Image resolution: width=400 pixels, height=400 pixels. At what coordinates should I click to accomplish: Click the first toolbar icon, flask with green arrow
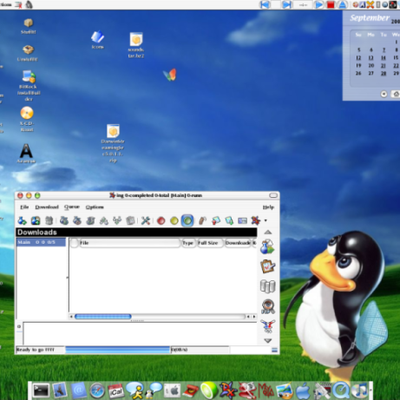pos(22,220)
